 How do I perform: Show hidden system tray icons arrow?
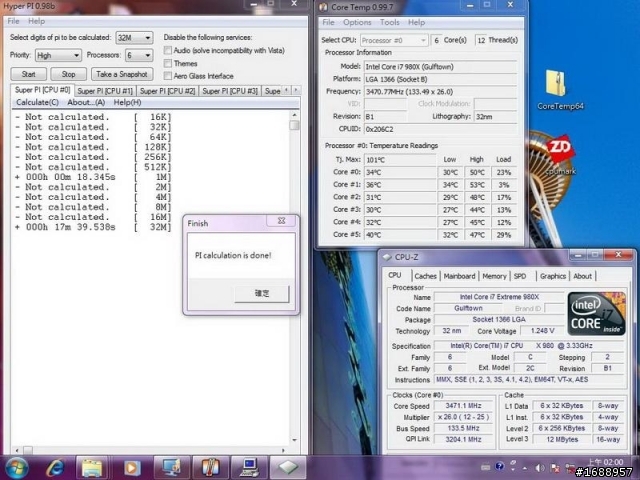point(525,468)
